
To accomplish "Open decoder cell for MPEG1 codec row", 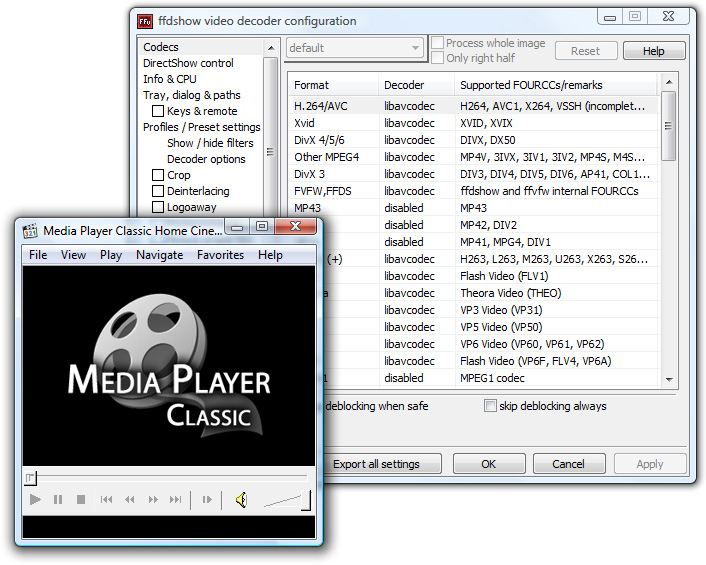I will (417, 378).
